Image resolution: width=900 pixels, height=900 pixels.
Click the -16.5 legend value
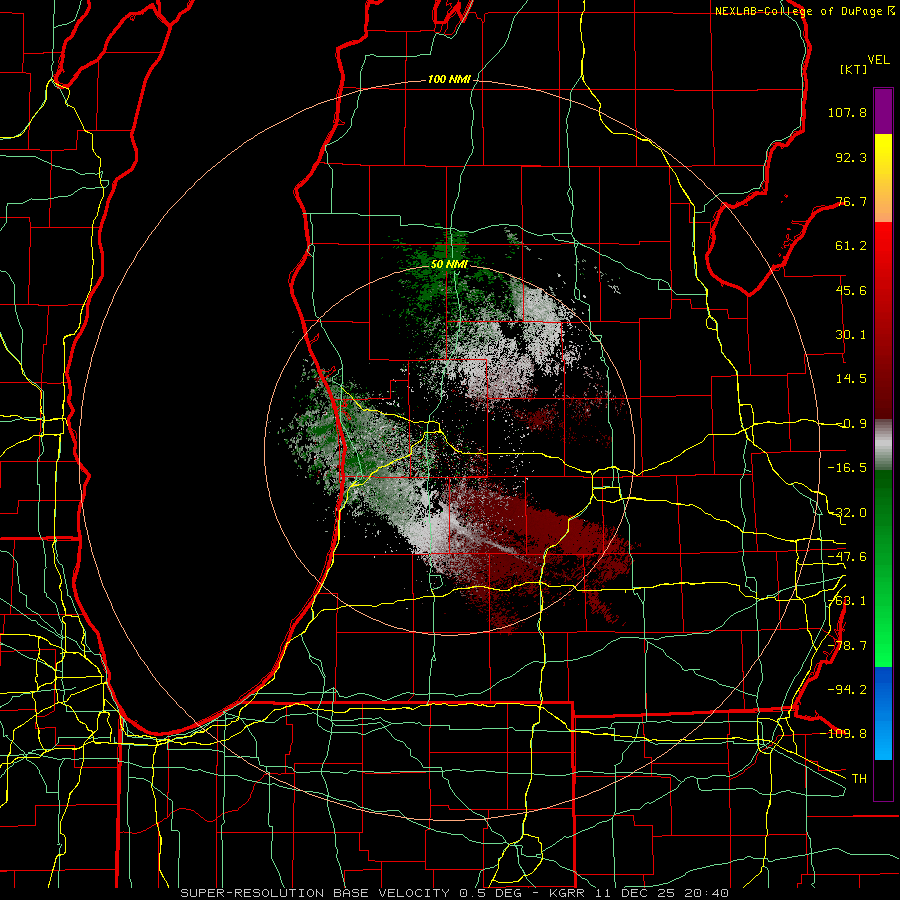coord(847,468)
